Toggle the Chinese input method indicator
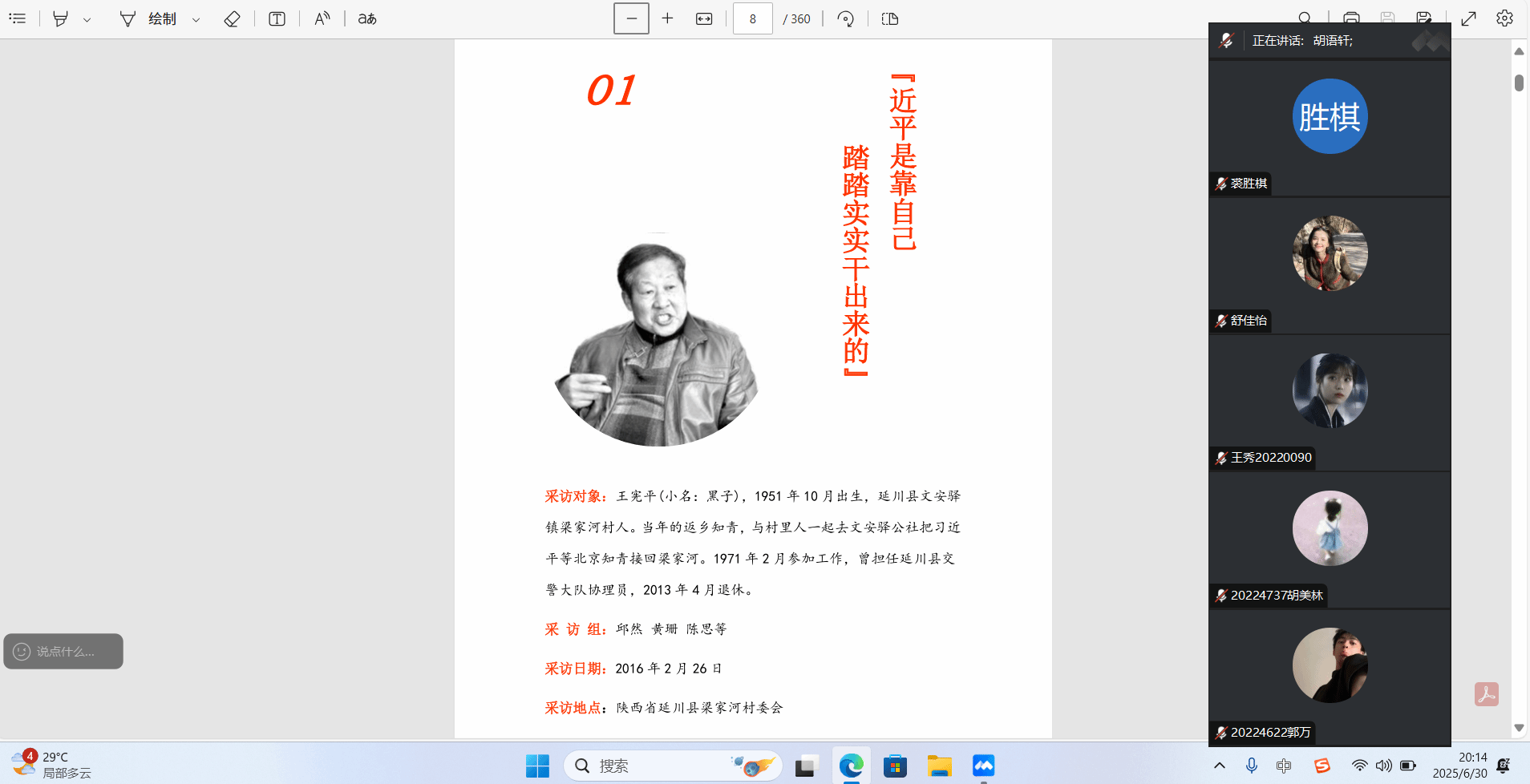This screenshot has height=784, width=1530. coord(1284,766)
